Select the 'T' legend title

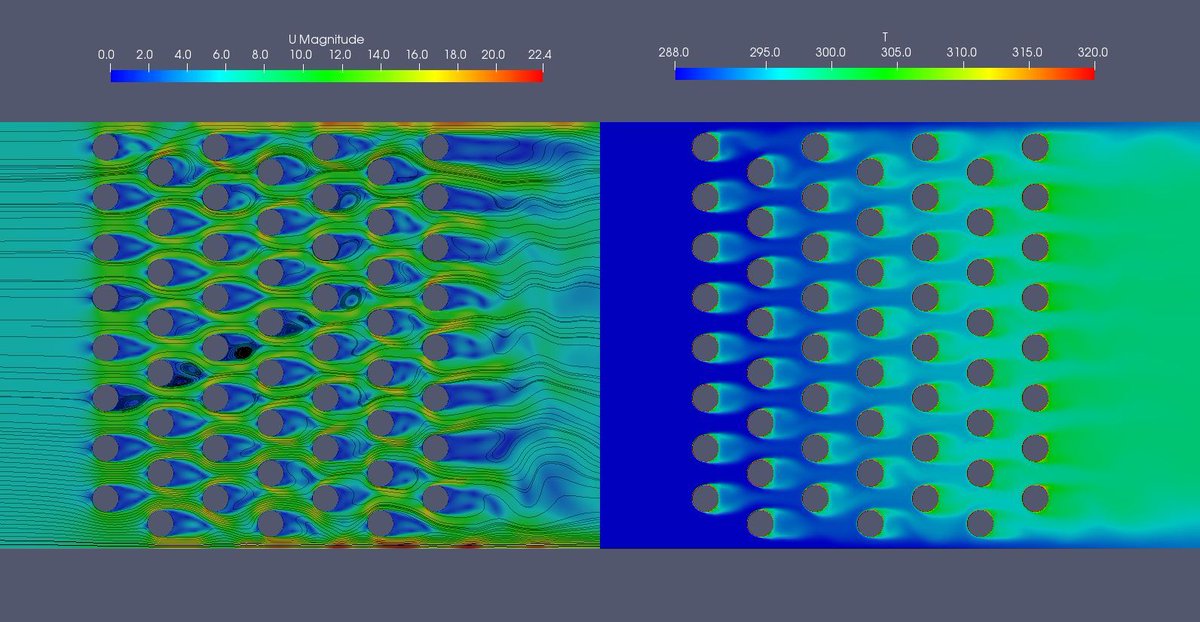click(x=885, y=37)
